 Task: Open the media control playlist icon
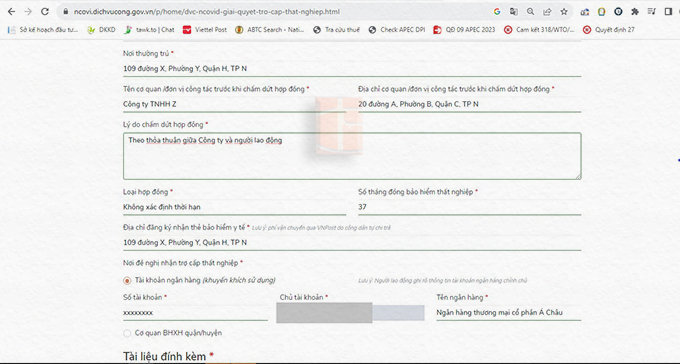[x=652, y=12]
